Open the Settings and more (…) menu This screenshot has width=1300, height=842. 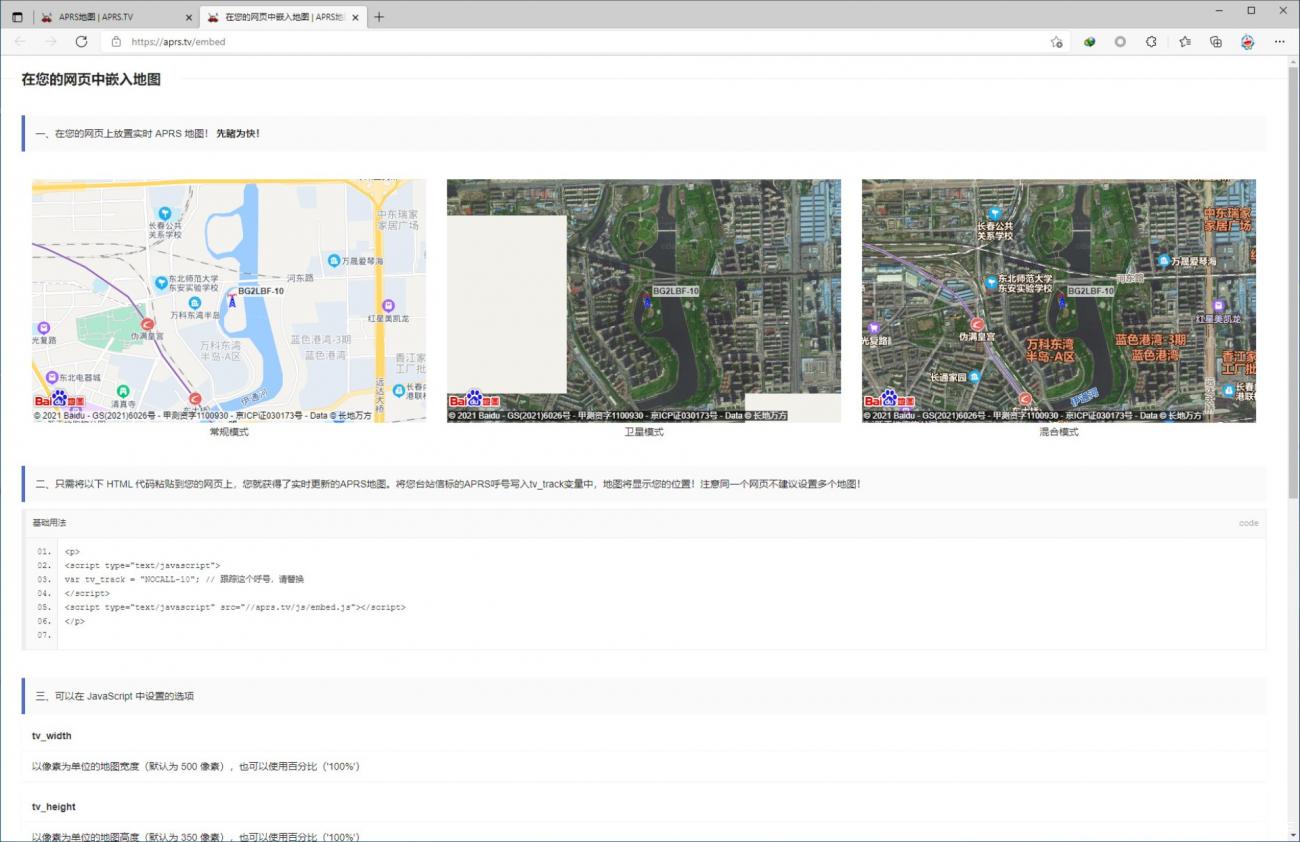(x=1280, y=42)
